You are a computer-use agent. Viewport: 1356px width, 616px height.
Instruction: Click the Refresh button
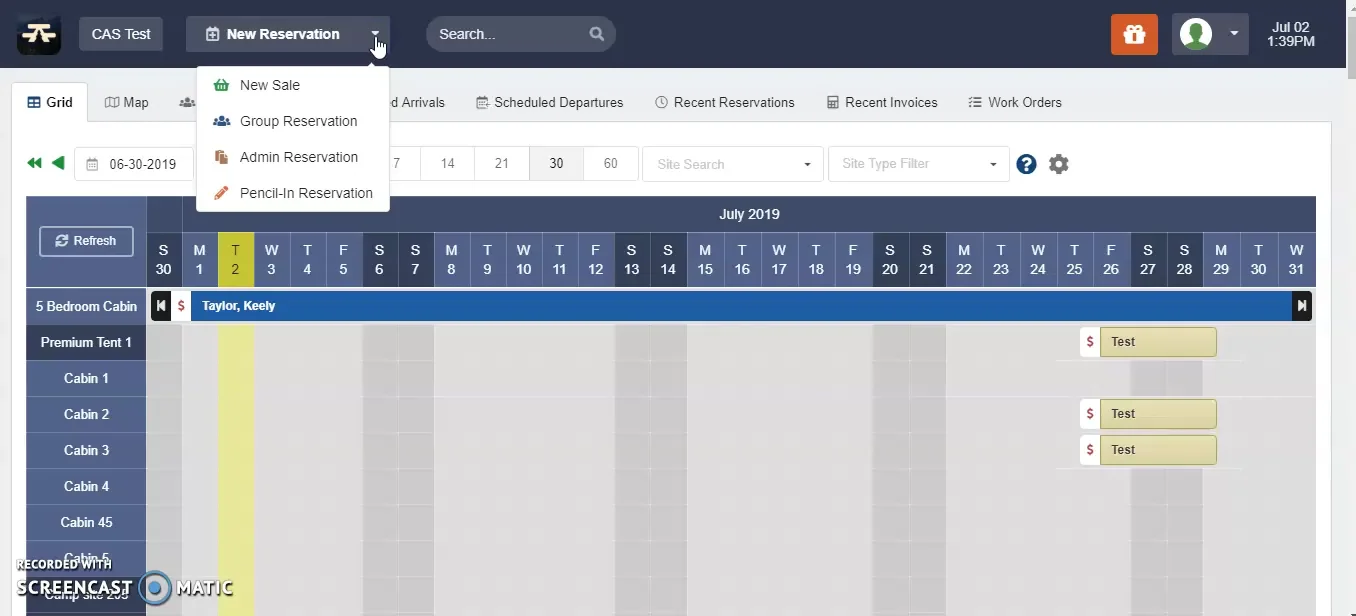(86, 241)
